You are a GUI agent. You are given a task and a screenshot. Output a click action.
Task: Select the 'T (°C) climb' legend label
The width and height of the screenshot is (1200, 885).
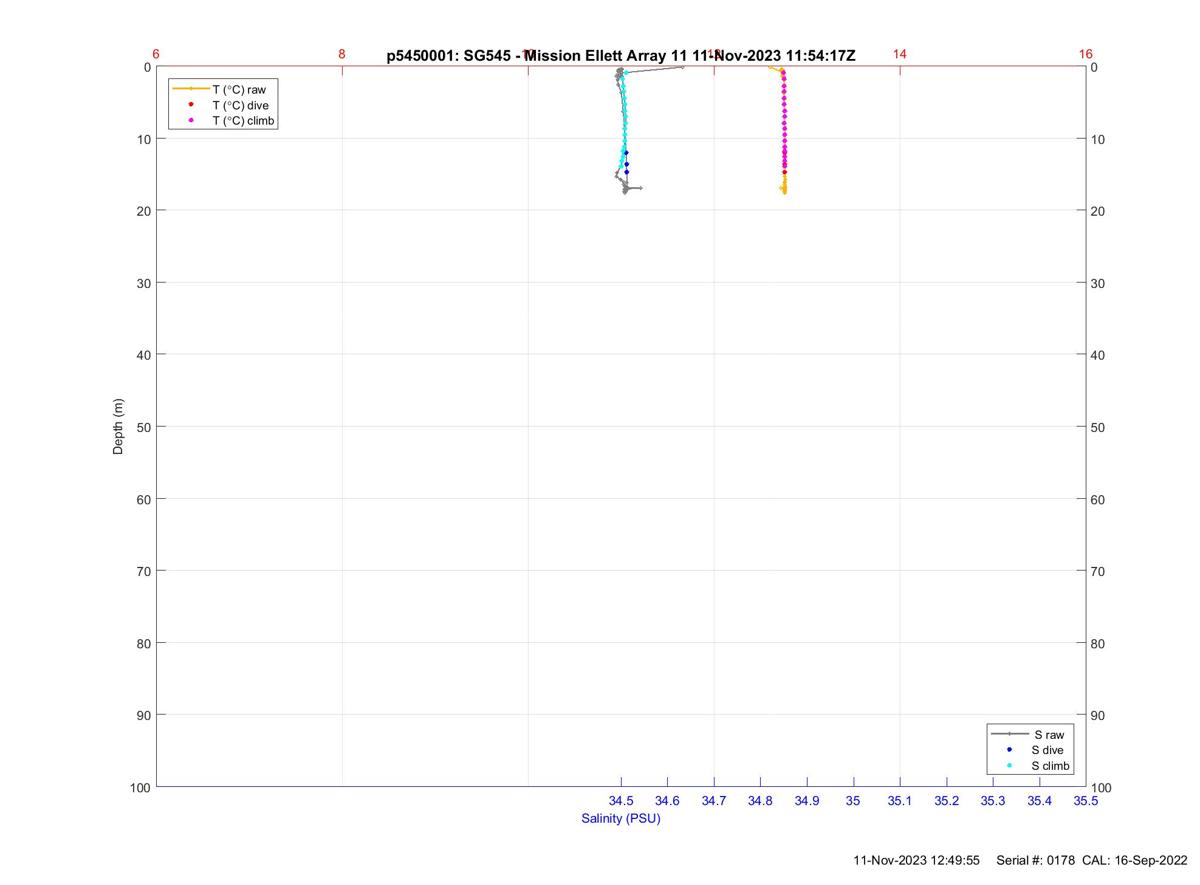[243, 121]
